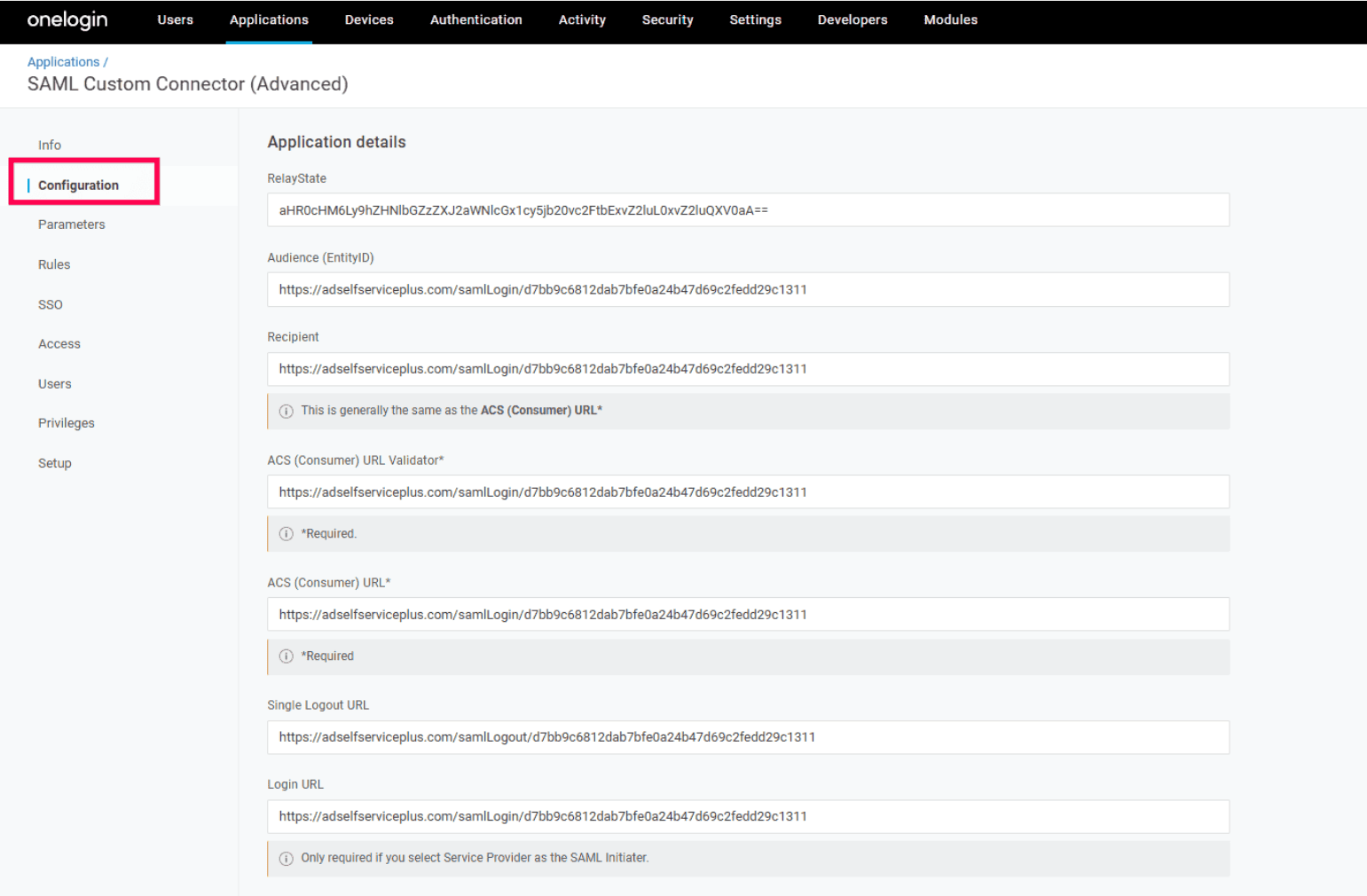The image size is (1367, 896).
Task: Open the Activity menu
Action: click(x=582, y=20)
